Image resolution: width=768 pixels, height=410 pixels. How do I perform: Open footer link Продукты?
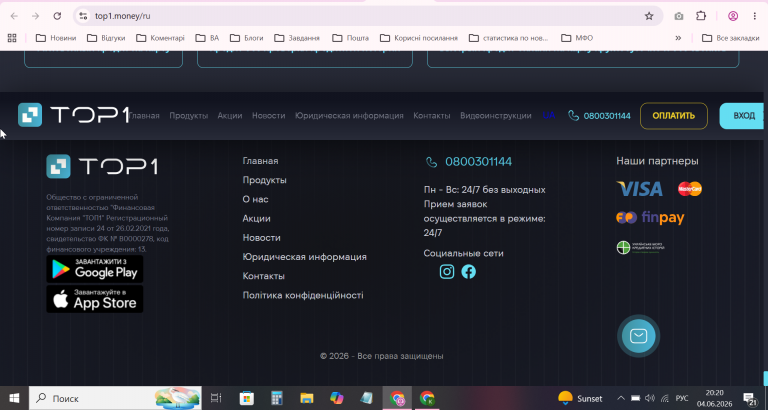[x=264, y=180]
